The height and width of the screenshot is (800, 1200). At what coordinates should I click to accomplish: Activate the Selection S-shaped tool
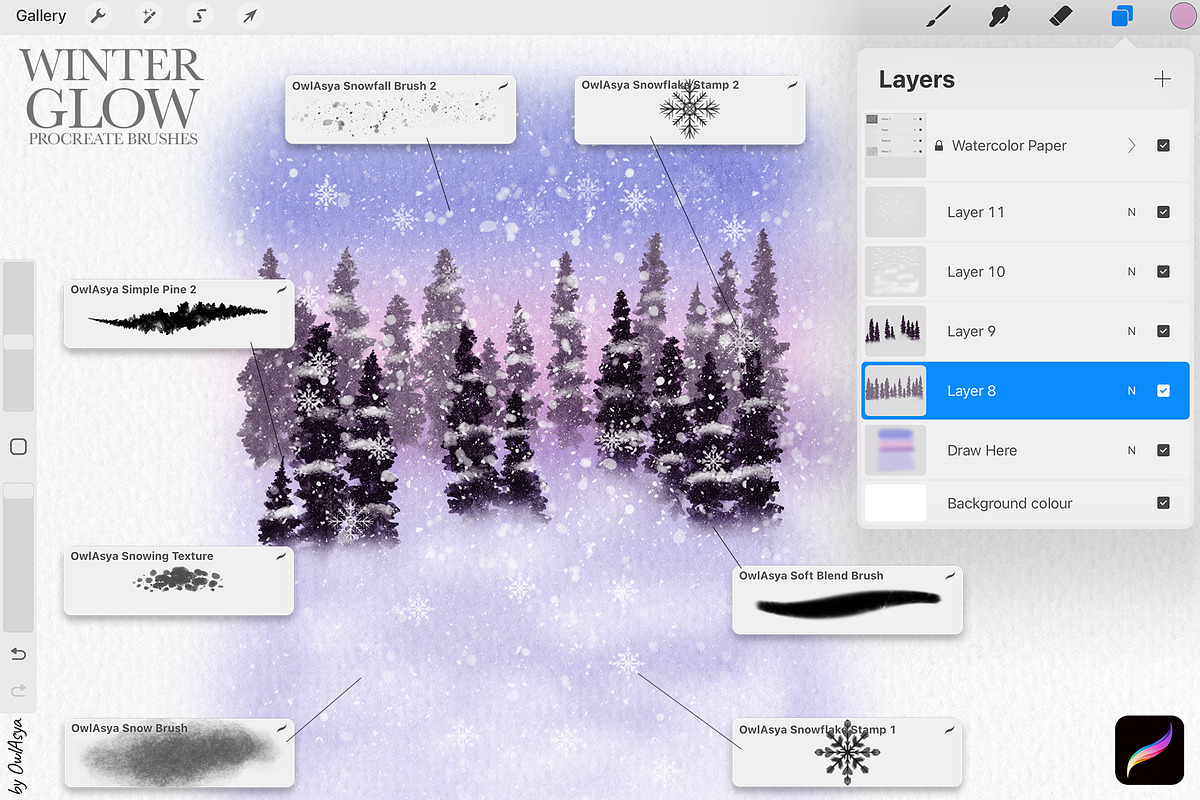200,16
